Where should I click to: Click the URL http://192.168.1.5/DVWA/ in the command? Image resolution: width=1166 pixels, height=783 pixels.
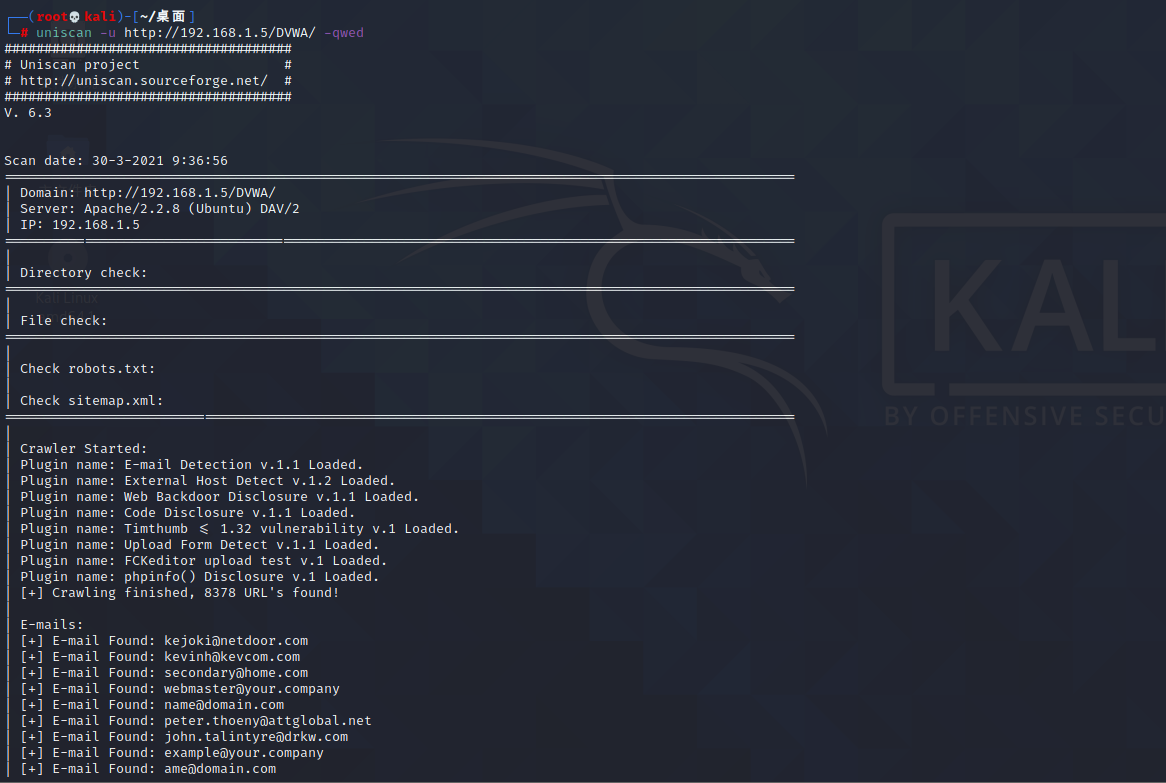[x=220, y=33]
